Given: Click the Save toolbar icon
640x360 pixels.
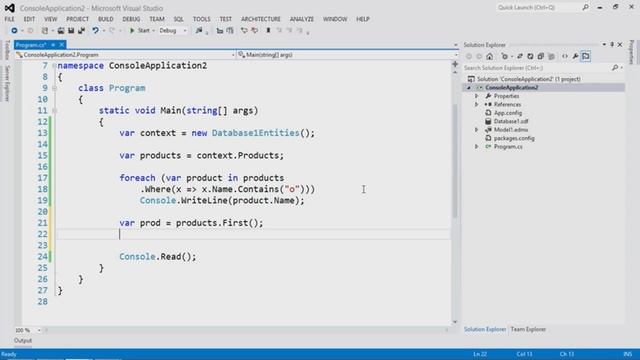Looking at the screenshot, I should pyautogui.click(x=71, y=31).
